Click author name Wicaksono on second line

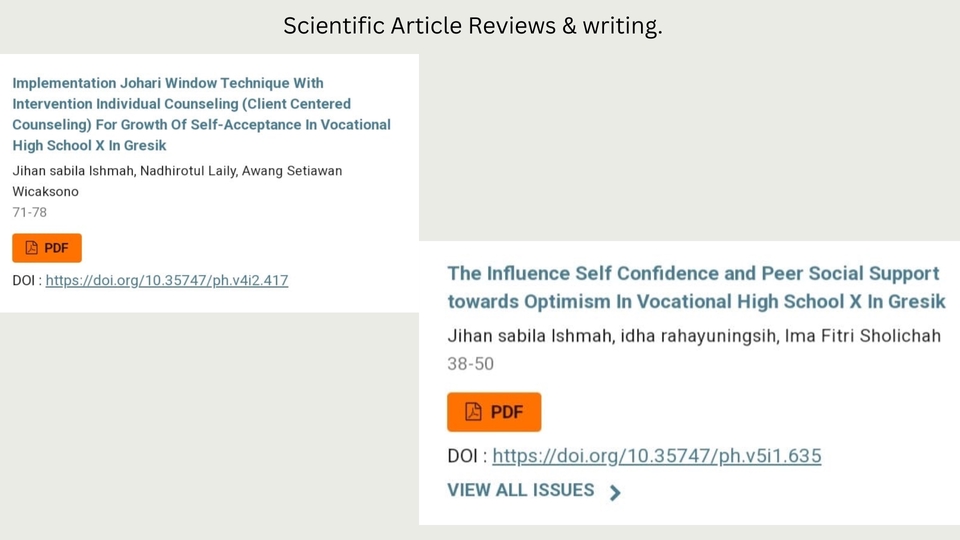(45, 192)
